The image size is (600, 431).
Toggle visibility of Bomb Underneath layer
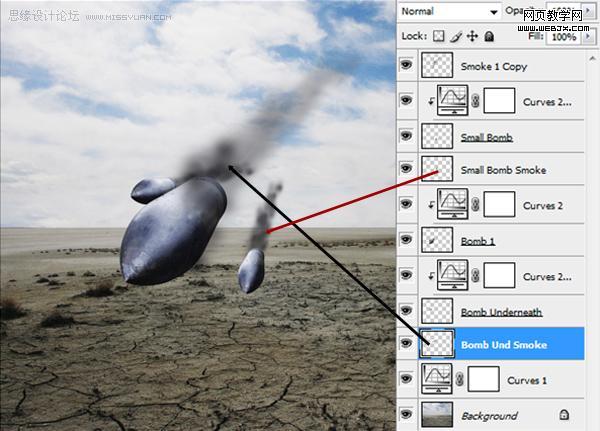pyautogui.click(x=406, y=310)
